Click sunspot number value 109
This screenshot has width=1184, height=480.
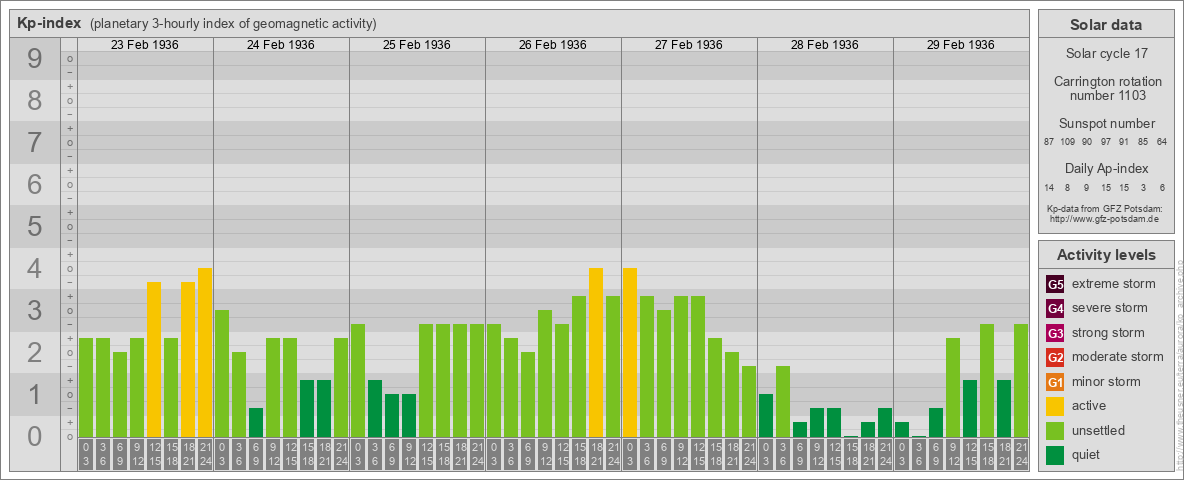1067,141
